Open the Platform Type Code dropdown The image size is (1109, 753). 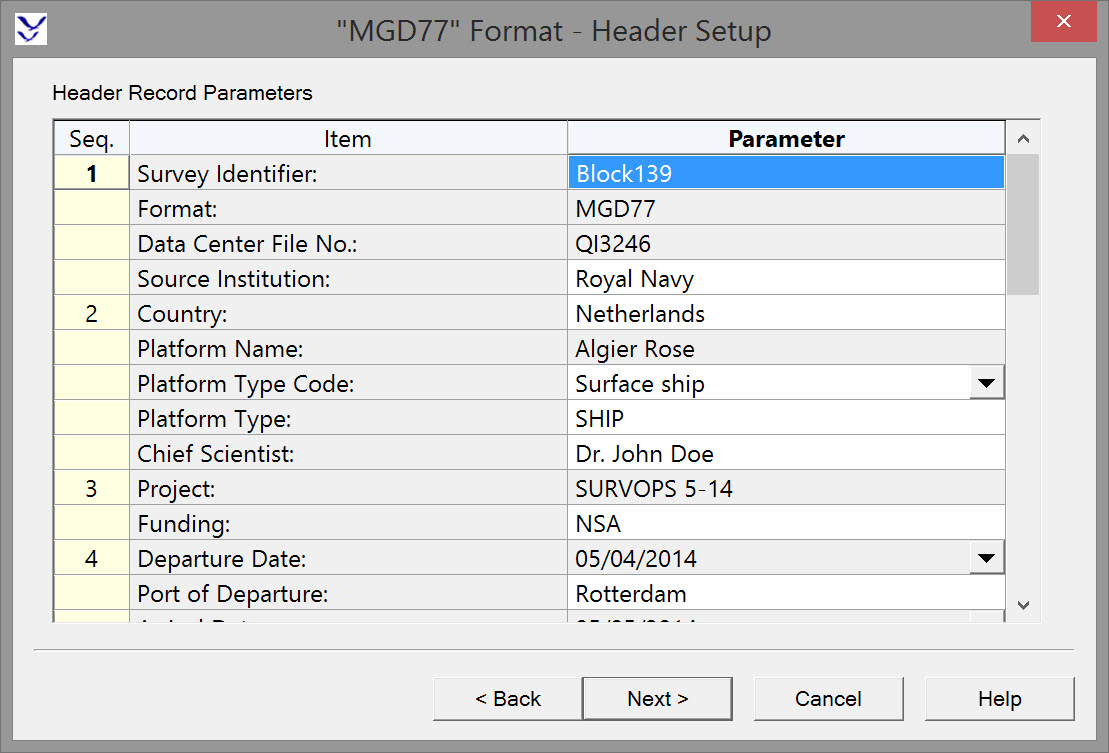pos(986,384)
